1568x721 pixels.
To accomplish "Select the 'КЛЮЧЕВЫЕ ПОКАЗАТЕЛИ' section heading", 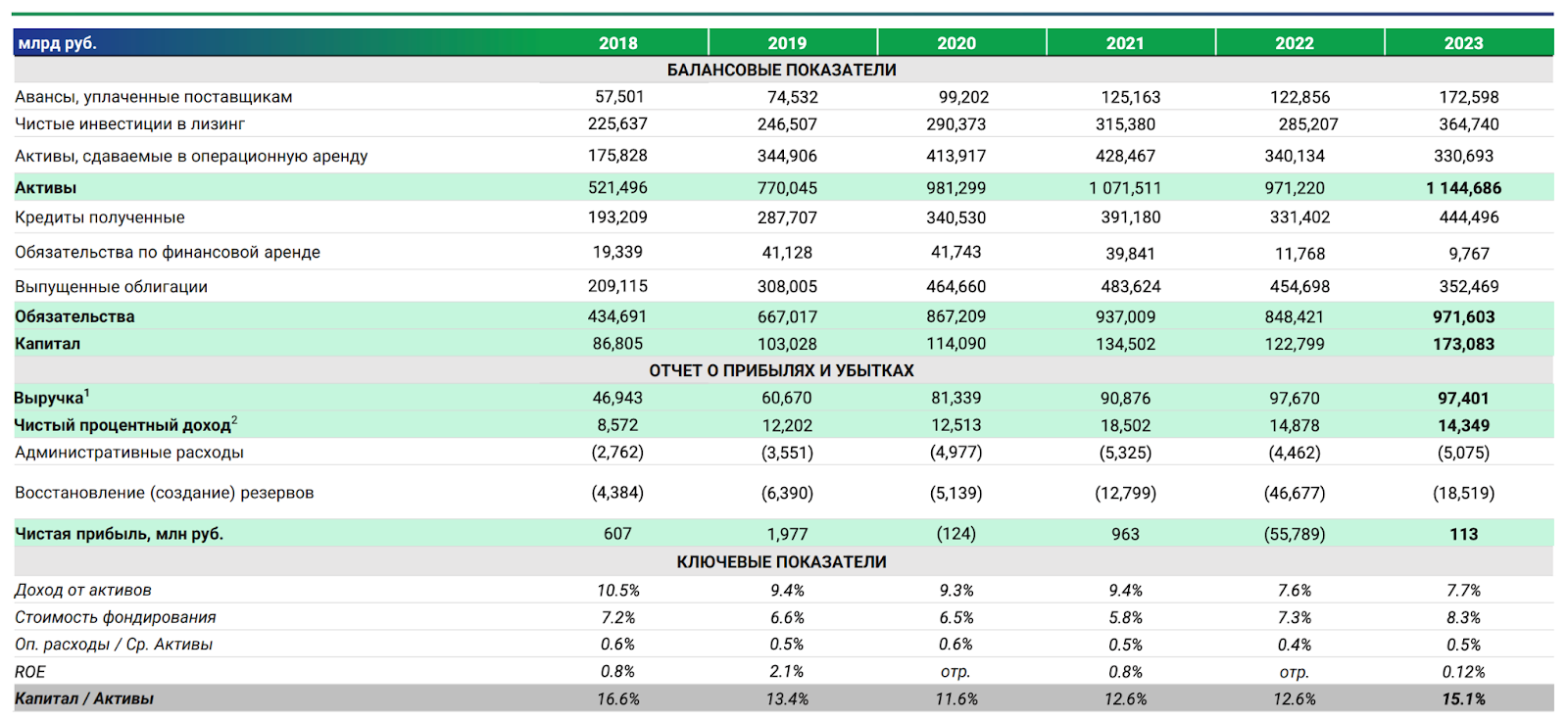I will [781, 561].
